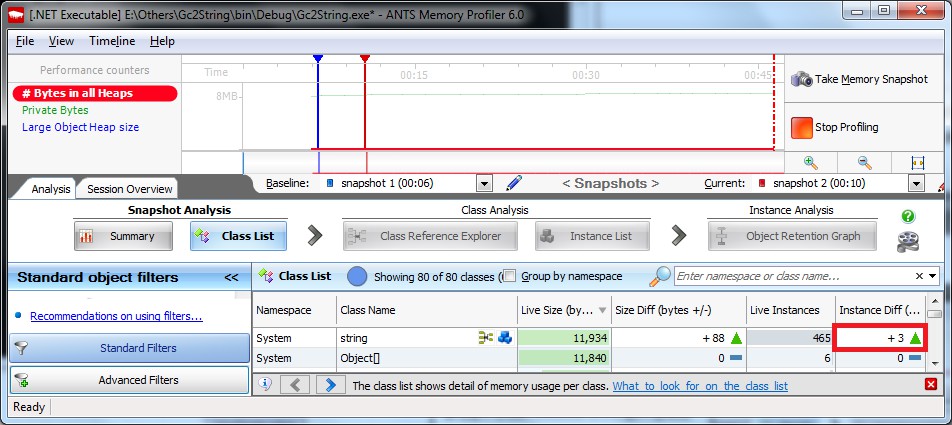Select the string class row
Image resolution: width=952 pixels, height=425 pixels.
[588, 338]
